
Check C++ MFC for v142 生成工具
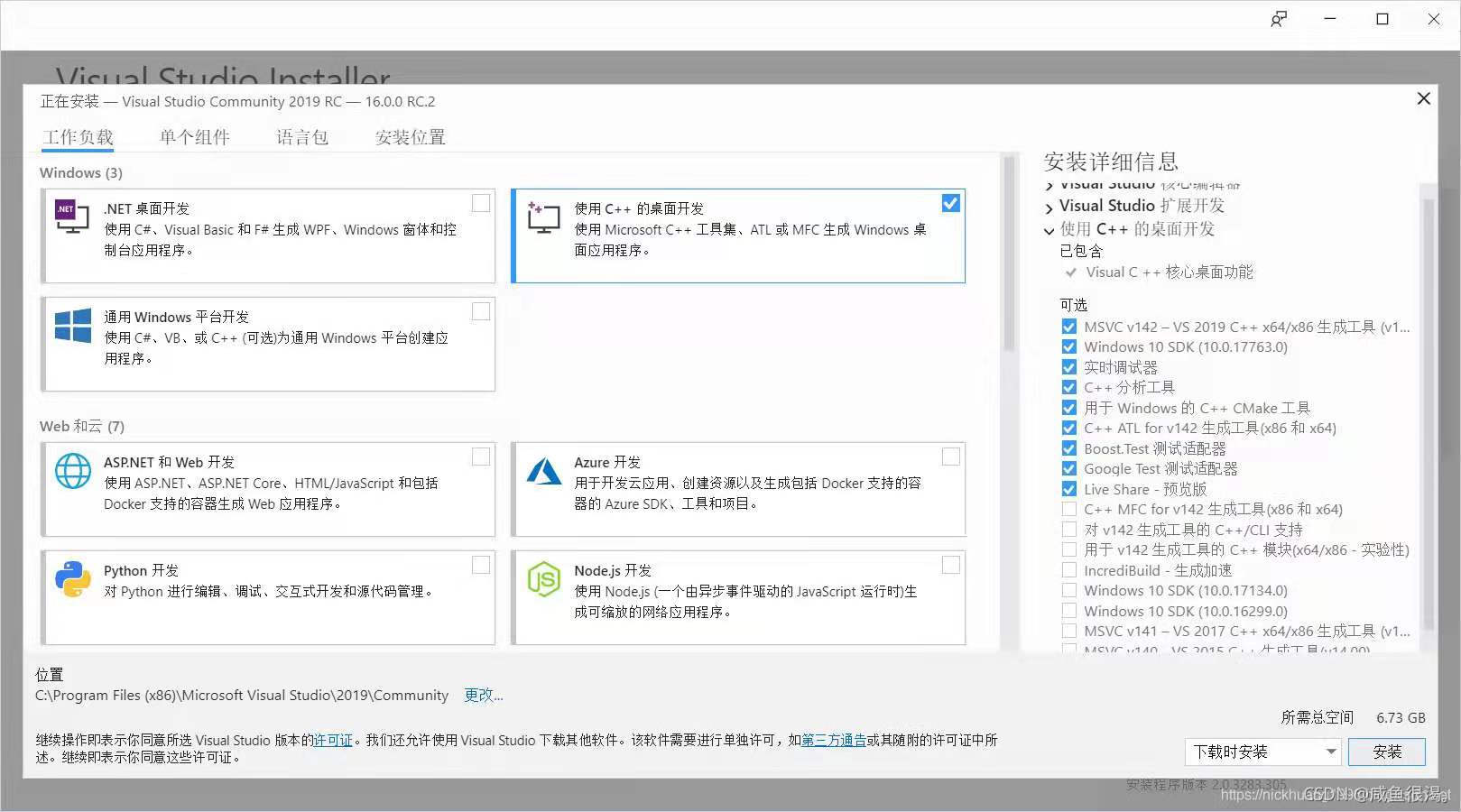tap(1069, 509)
